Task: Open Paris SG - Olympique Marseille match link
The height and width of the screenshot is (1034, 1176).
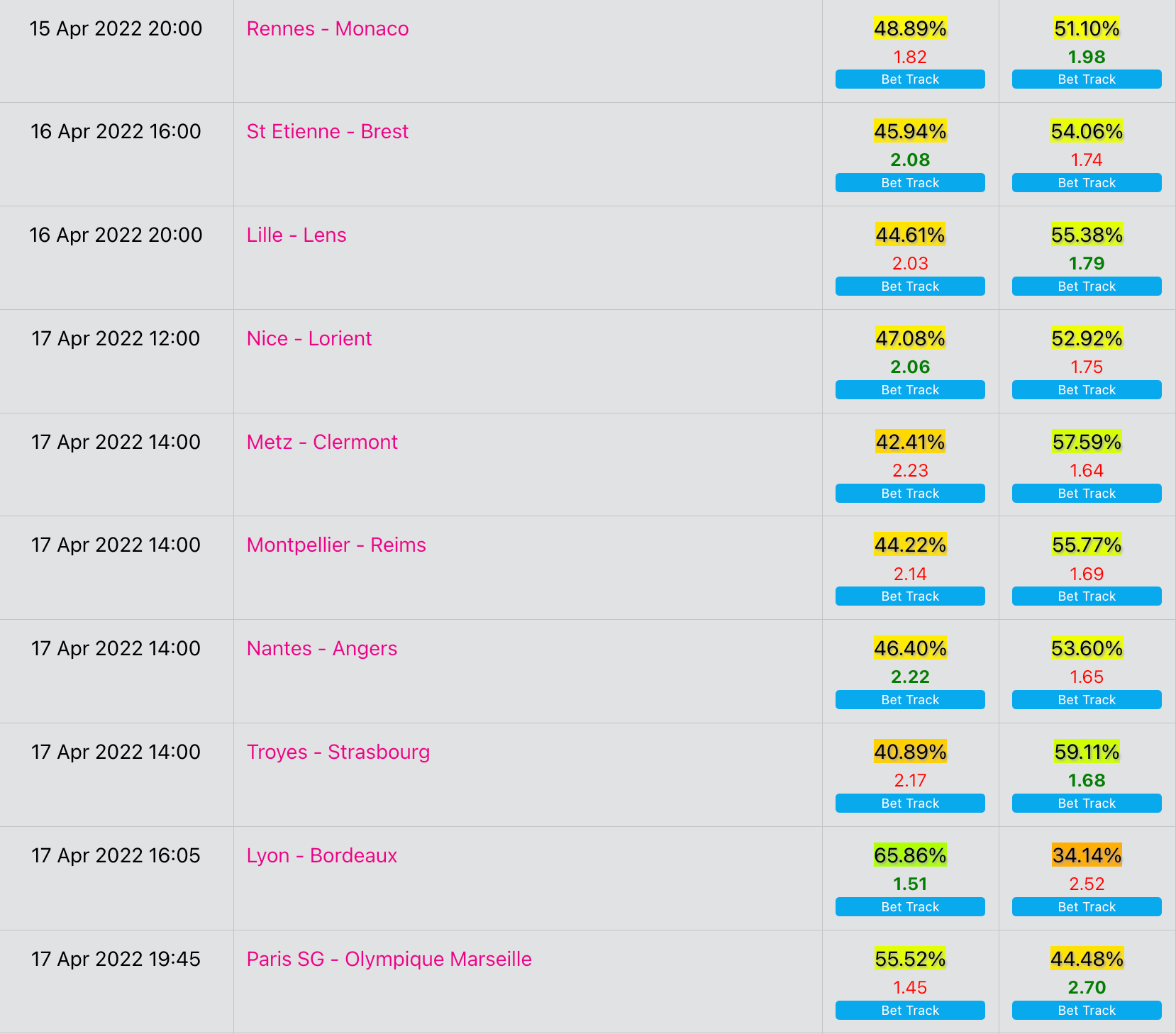Action: (x=389, y=960)
